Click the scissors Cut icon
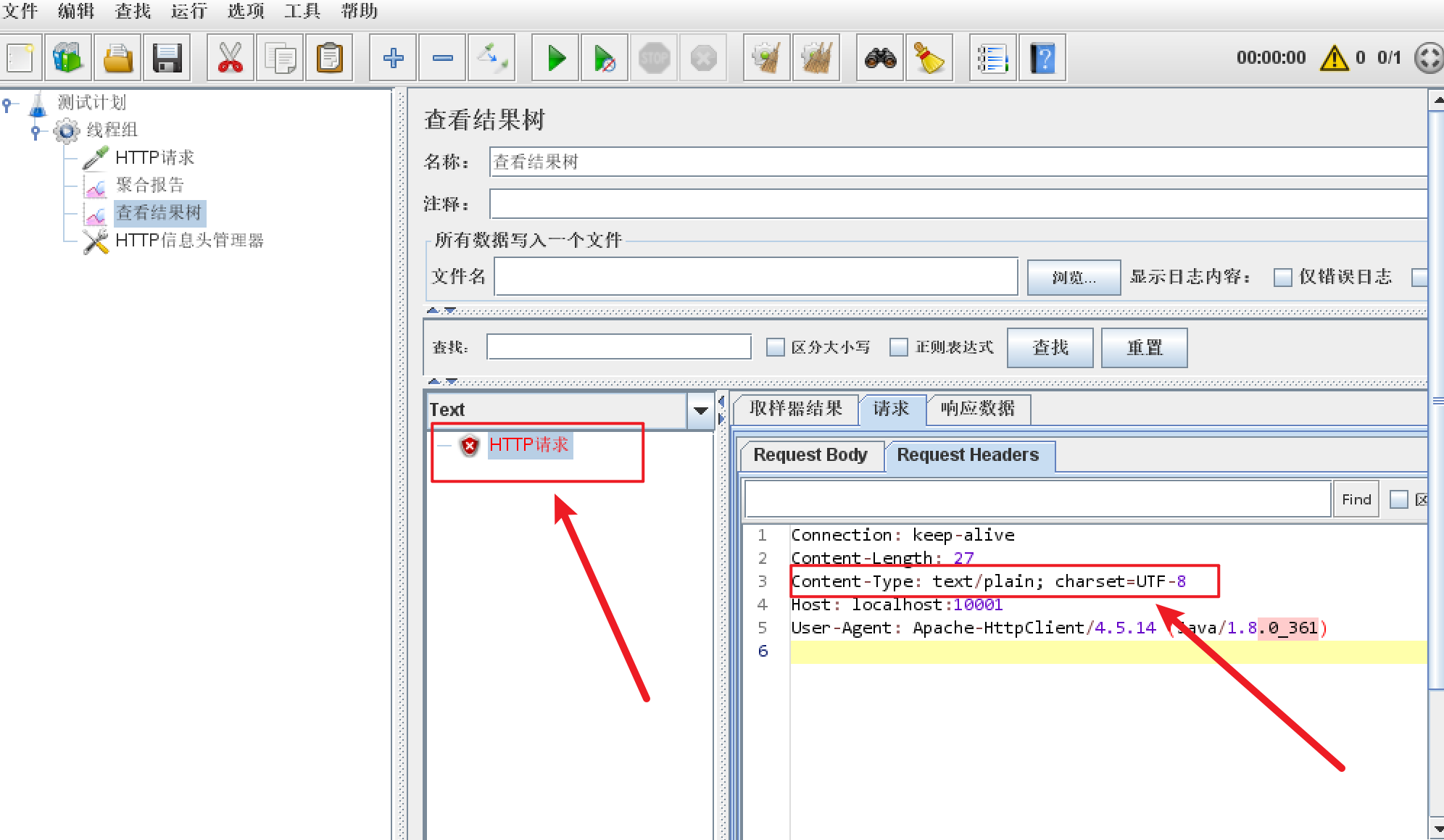The image size is (1444, 840). point(231,58)
